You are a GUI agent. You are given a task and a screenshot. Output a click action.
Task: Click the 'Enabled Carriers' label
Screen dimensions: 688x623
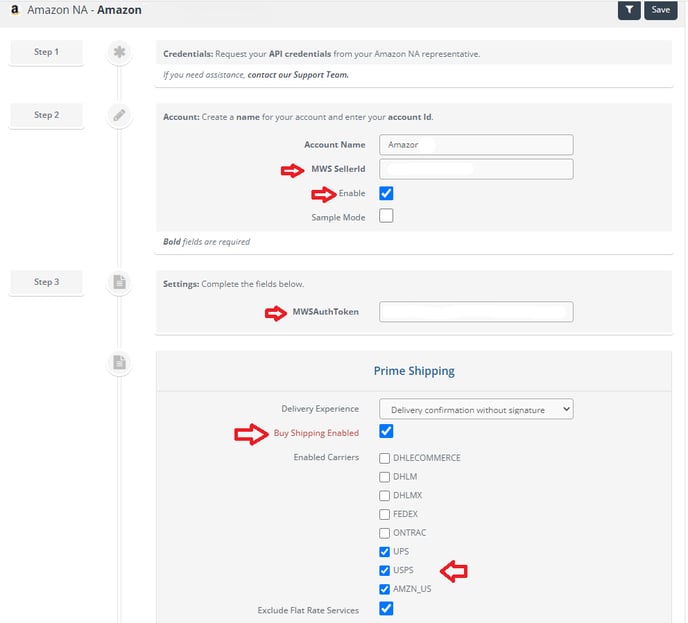click(x=326, y=457)
